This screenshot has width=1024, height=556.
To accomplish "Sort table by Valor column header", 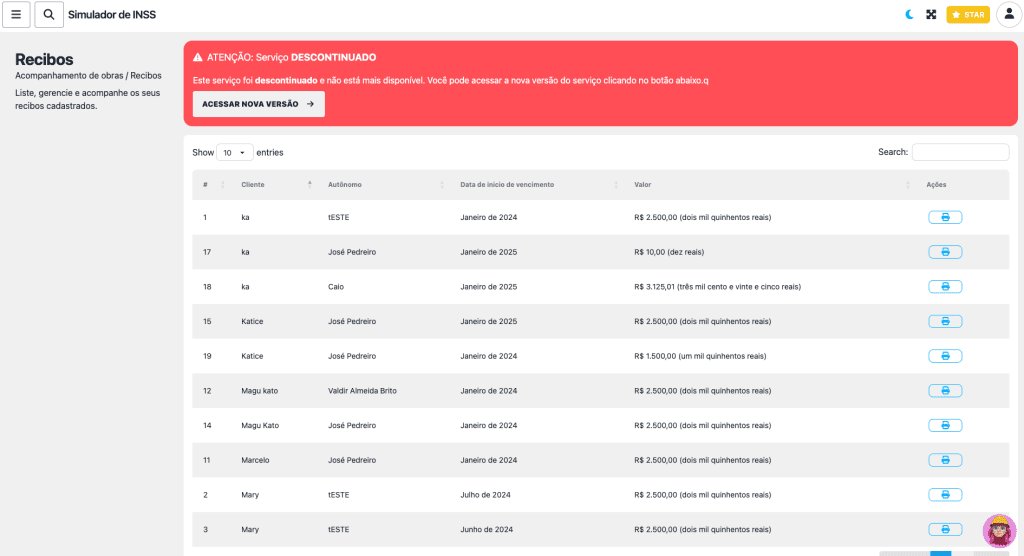I will [643, 185].
